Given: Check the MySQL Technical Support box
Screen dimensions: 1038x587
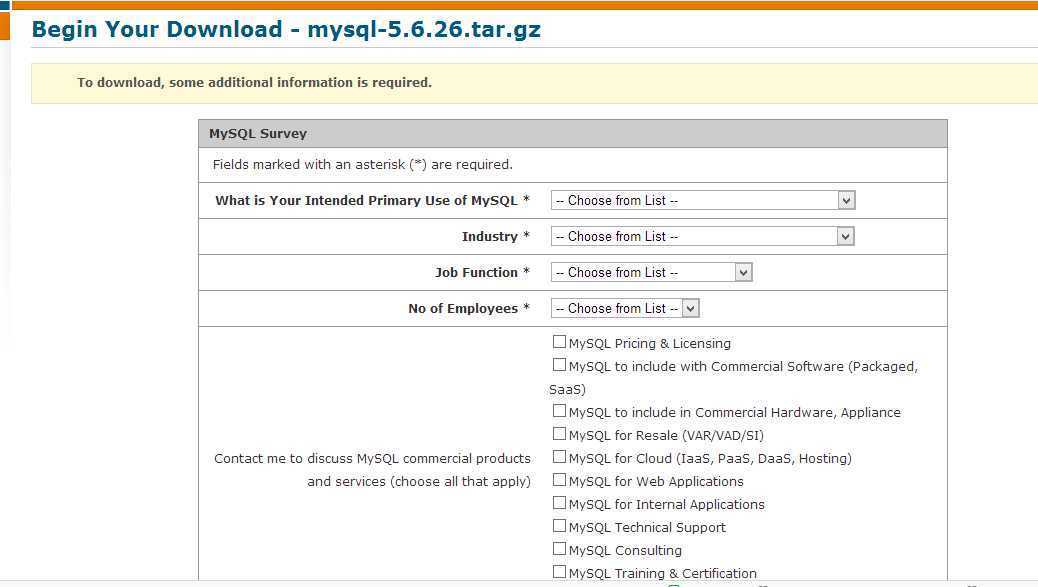Looking at the screenshot, I should click(x=560, y=526).
